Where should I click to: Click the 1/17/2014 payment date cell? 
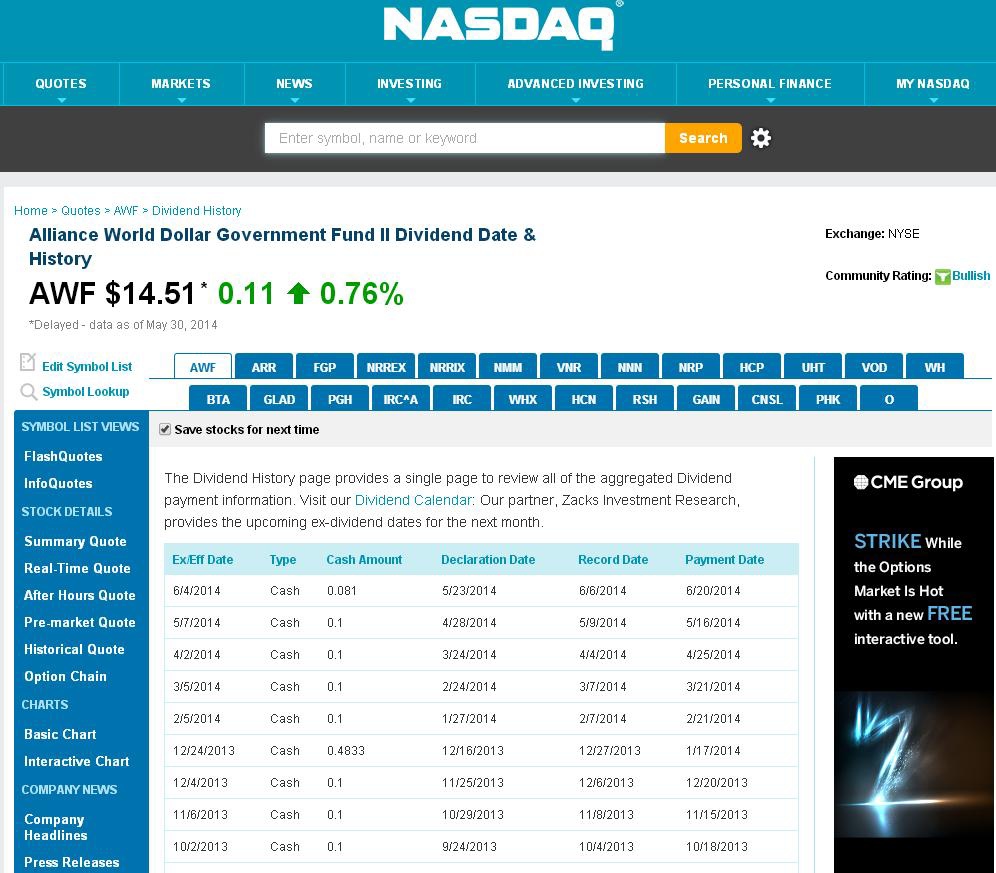(x=713, y=751)
